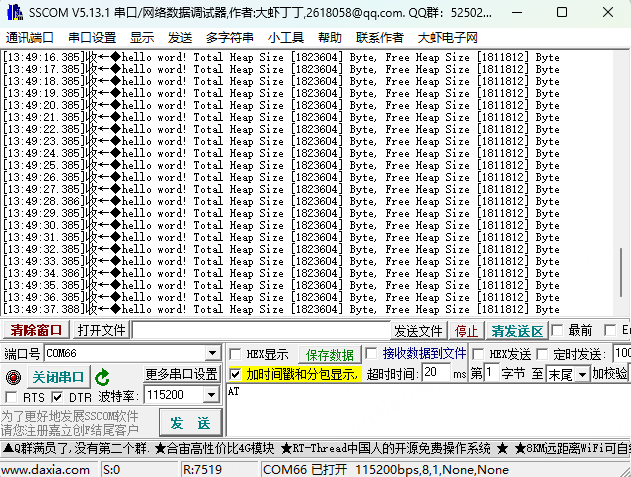Viewport: 631px width, 477px height.
Task: Open the 串口设置 menu
Action: point(92,38)
